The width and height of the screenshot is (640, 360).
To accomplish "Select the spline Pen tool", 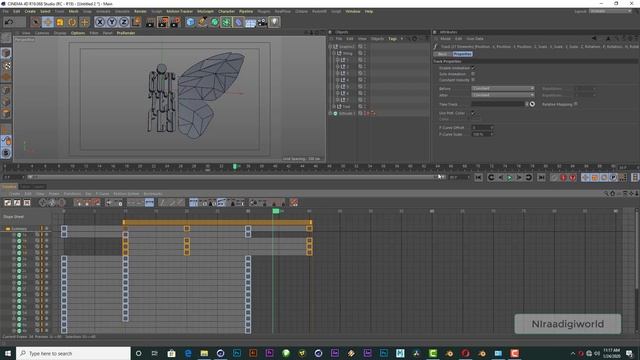I will pos(202,22).
